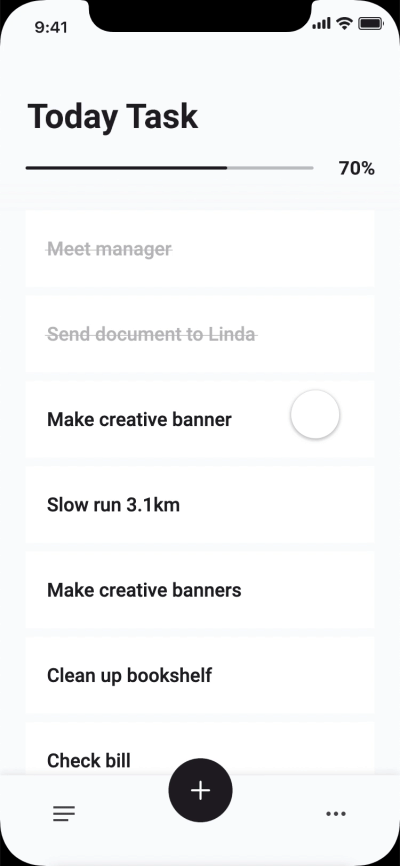Tap the 70% progress label
This screenshot has height=866, width=400.
(x=357, y=168)
